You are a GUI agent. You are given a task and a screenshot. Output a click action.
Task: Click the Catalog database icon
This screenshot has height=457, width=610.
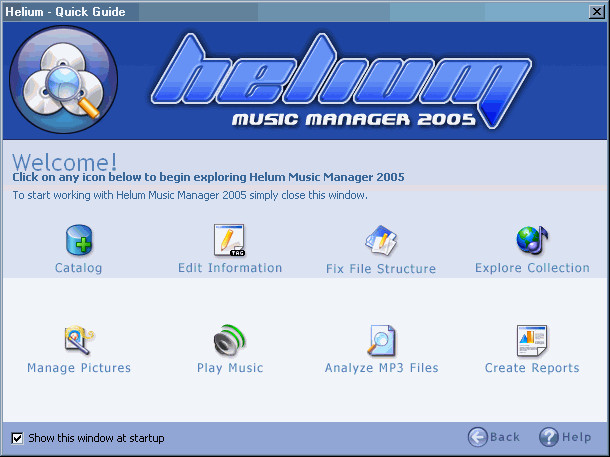pos(79,240)
